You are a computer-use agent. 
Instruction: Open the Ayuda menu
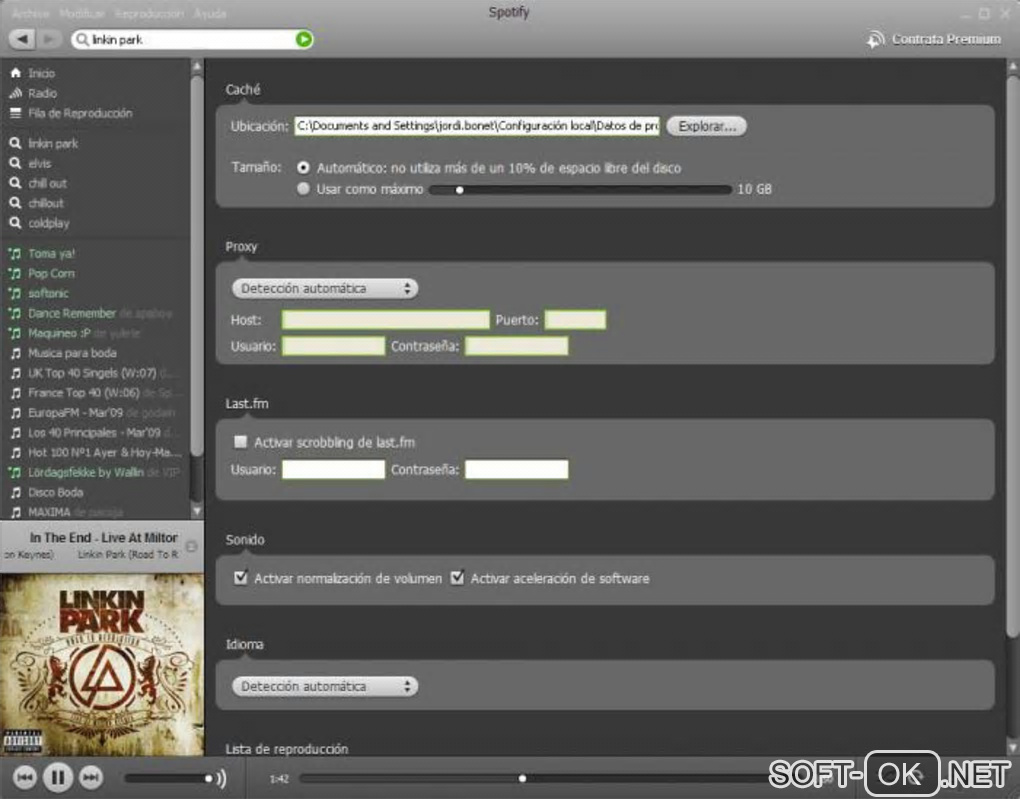(209, 13)
